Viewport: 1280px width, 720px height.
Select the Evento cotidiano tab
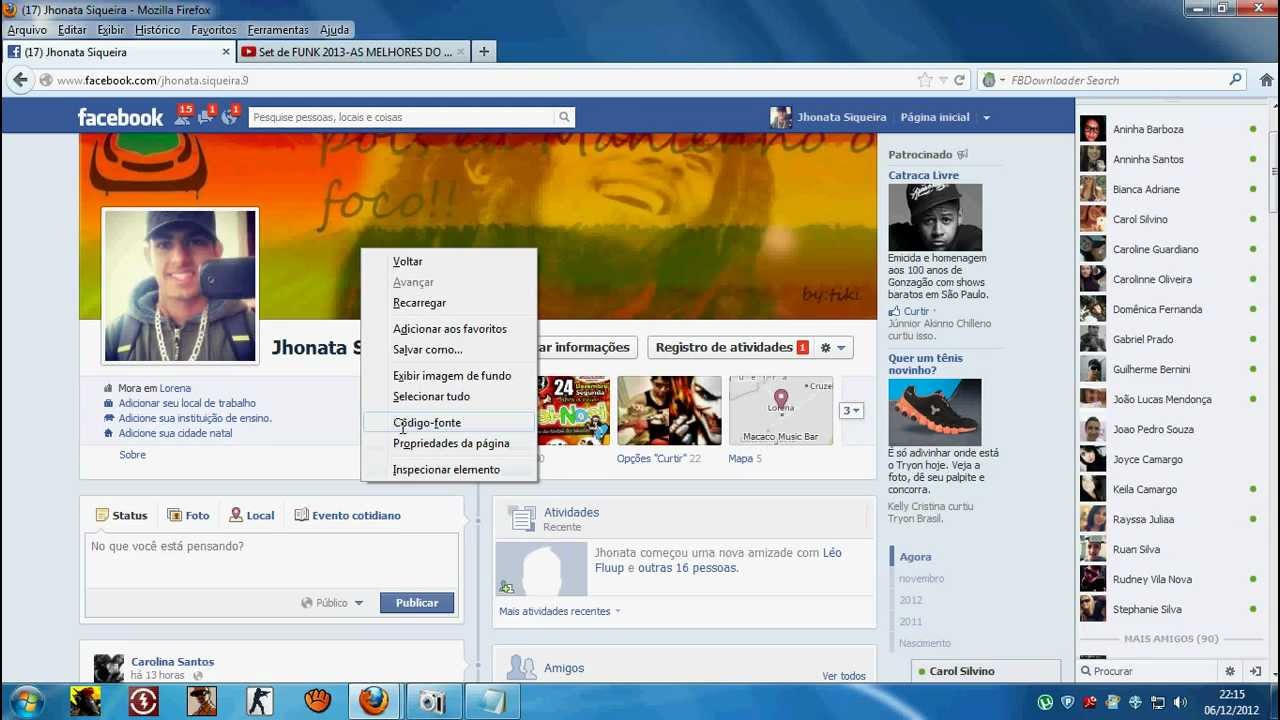(347, 515)
